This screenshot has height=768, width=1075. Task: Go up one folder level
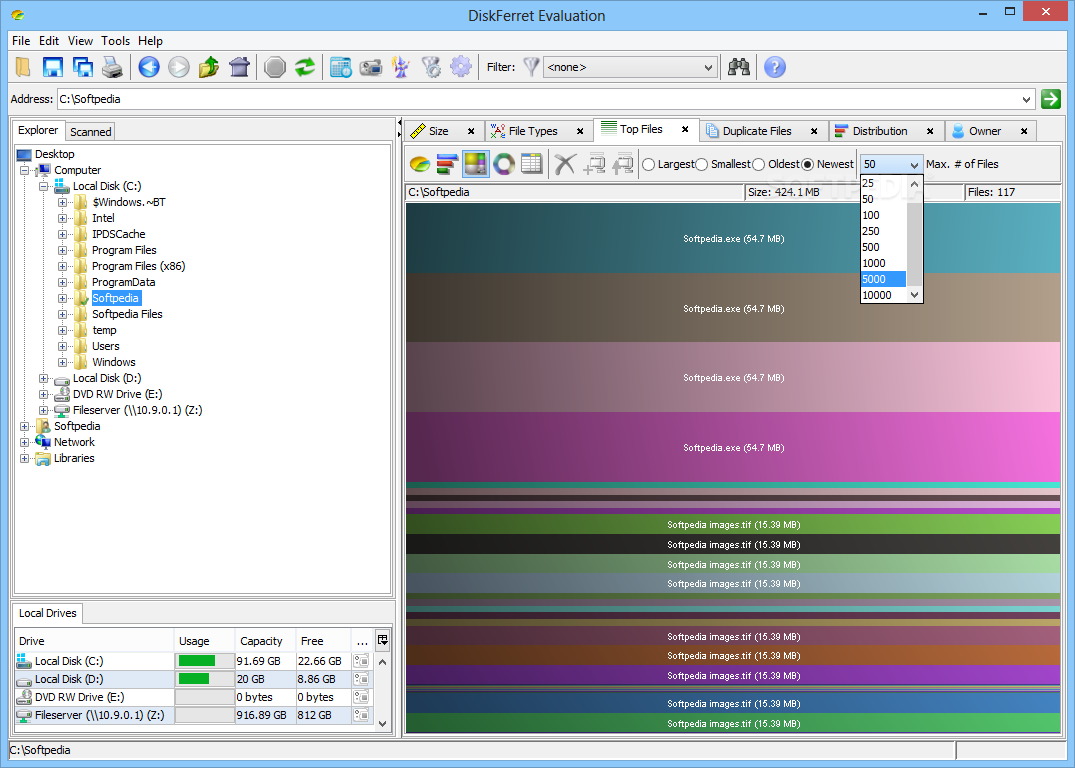tap(209, 67)
